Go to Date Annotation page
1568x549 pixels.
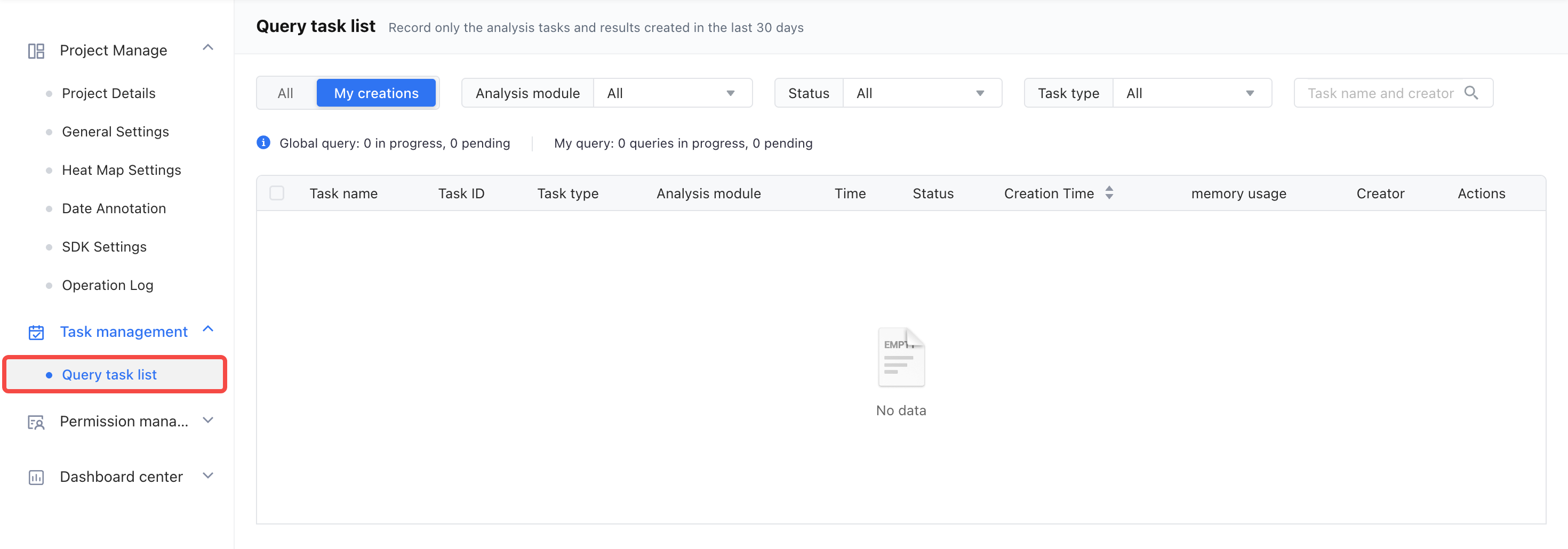(x=114, y=208)
